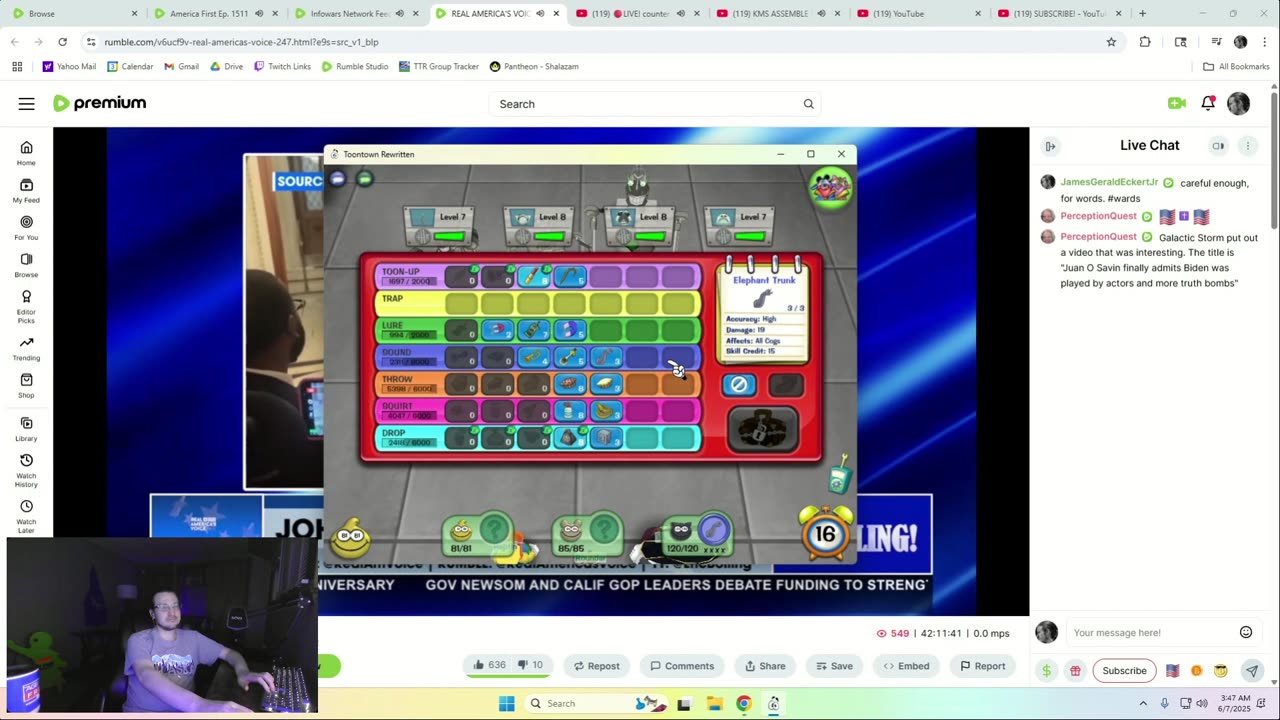This screenshot has width=1280, height=720.
Task: Click the toon panel showing 85/85 laff
Action: click(x=589, y=537)
